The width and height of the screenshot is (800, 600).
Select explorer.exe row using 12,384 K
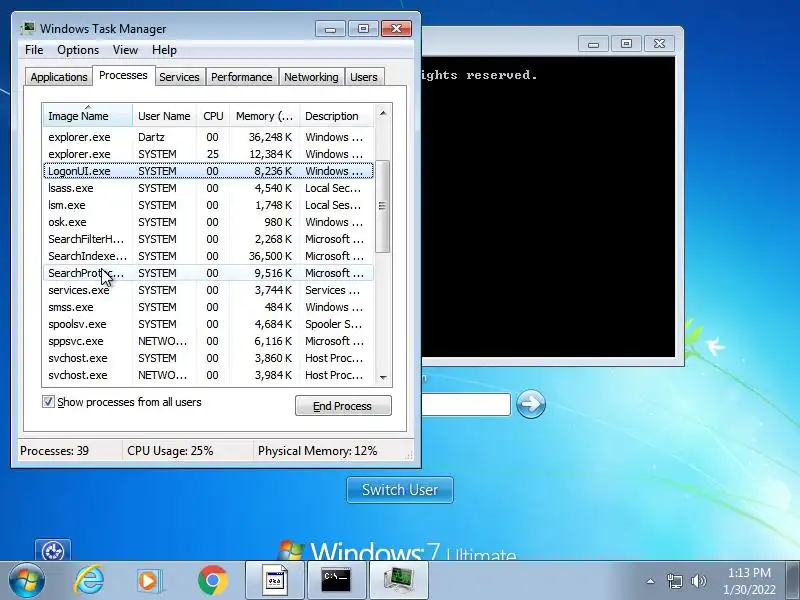point(208,154)
